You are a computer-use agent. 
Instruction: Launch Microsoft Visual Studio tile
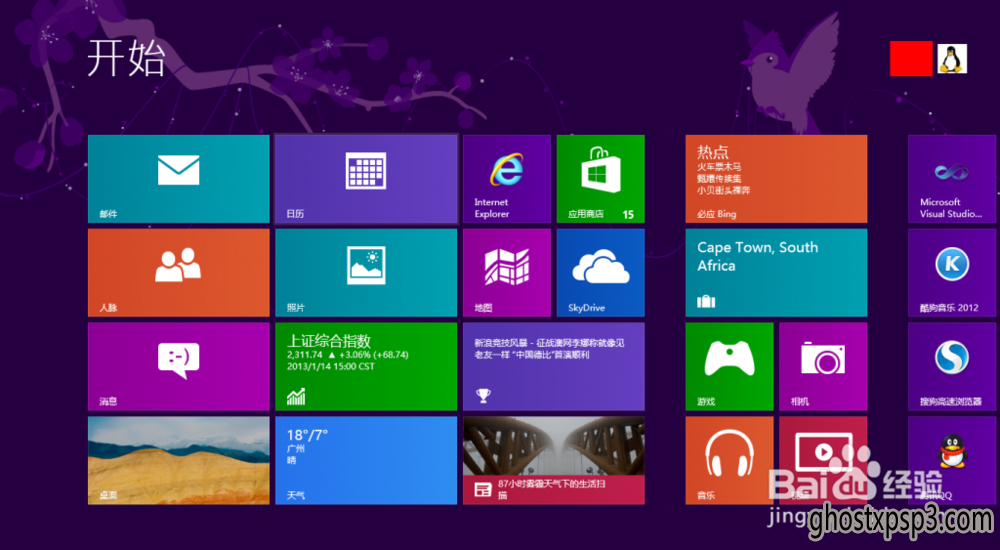click(952, 179)
